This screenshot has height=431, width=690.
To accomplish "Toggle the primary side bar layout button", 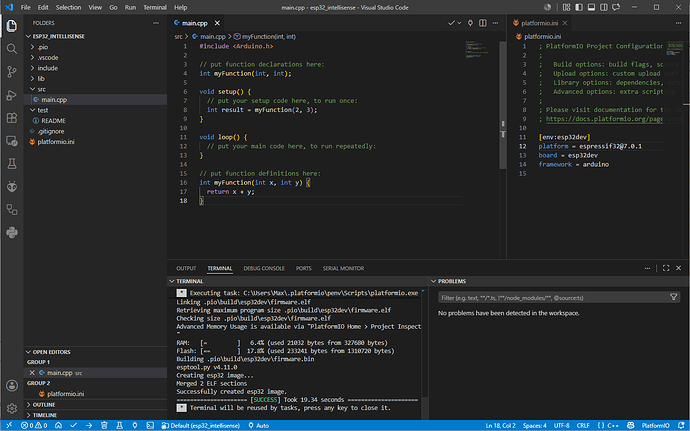I will tap(579, 7).
